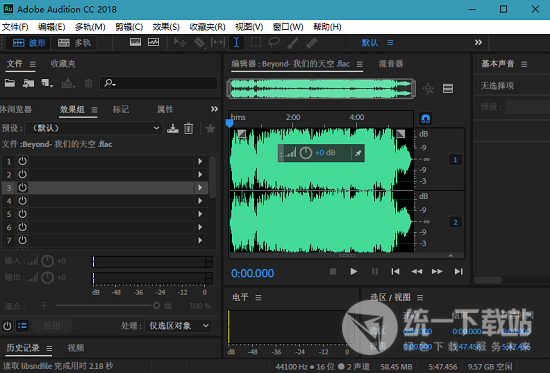Viewport: 550px width, 373px height.
Task: Toggle power for effect slot 3
Action: click(22, 187)
